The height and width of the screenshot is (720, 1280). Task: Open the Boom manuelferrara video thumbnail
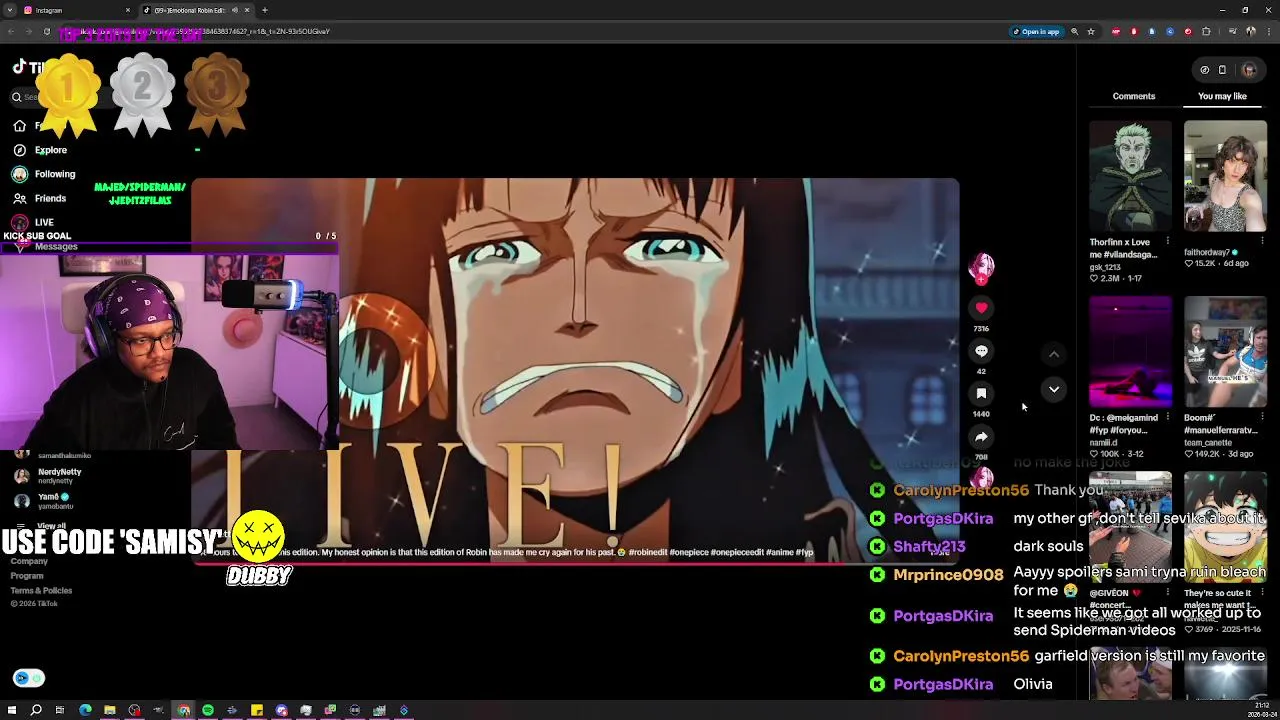pyautogui.click(x=1226, y=352)
